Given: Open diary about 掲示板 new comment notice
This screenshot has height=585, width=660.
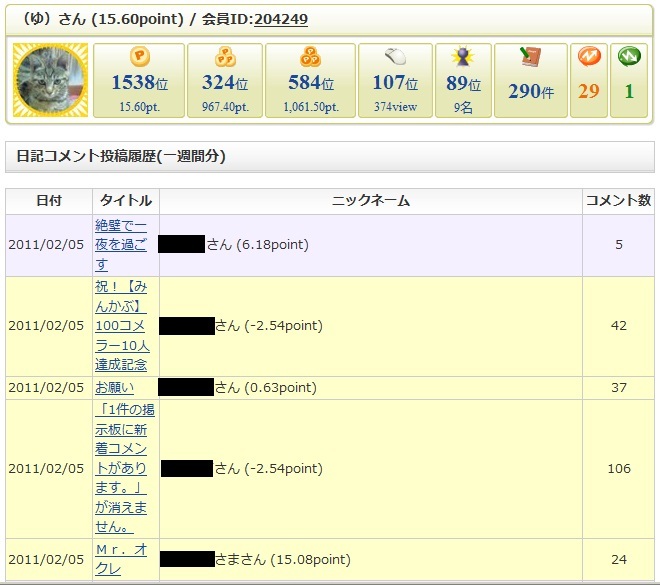Looking at the screenshot, I should click(x=124, y=468).
